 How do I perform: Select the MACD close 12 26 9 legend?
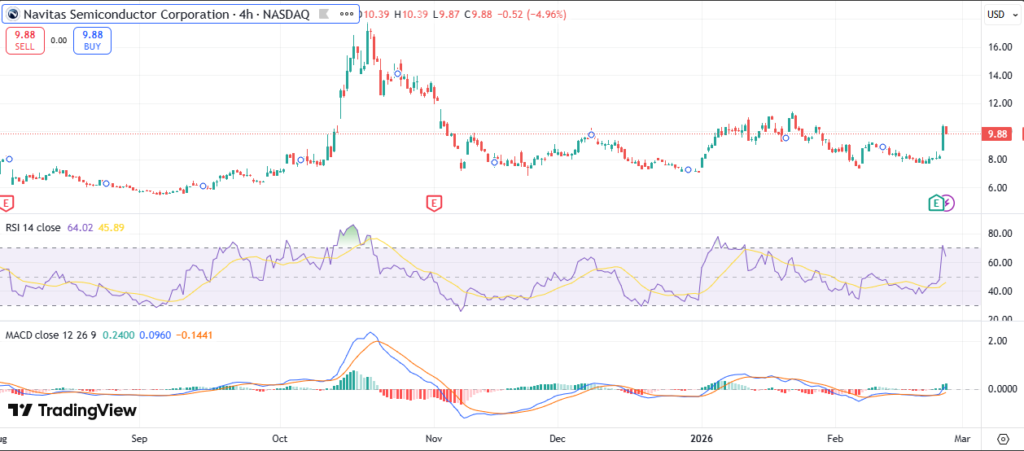50,333
